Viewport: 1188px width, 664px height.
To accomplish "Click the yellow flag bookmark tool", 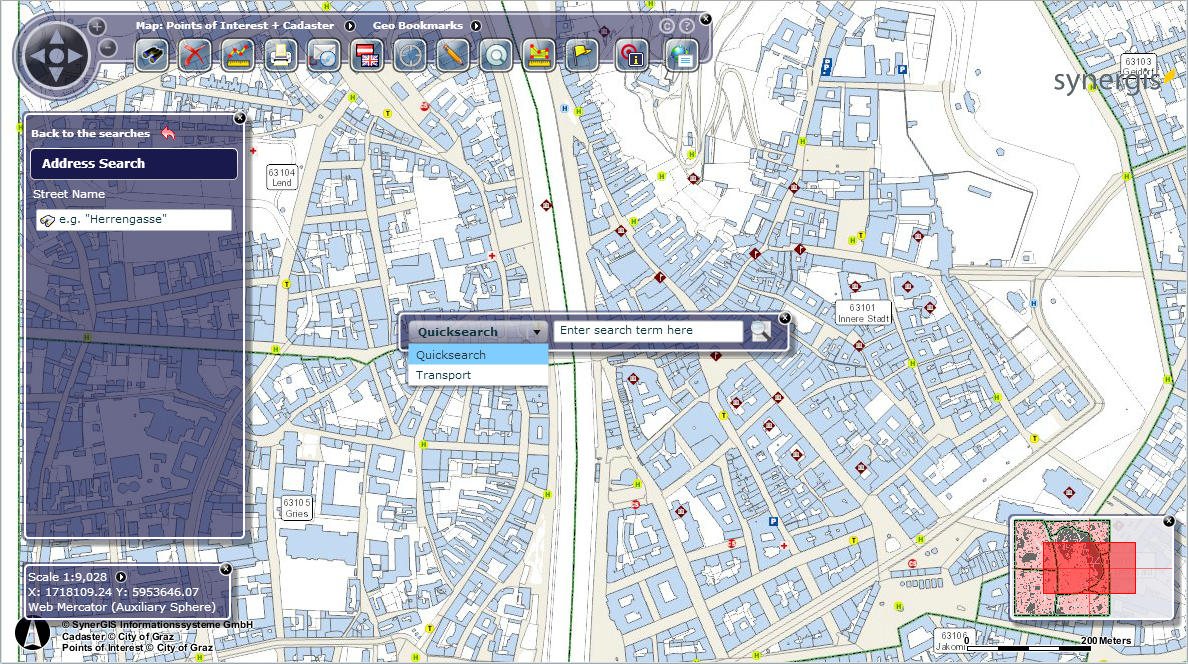I will point(581,56).
